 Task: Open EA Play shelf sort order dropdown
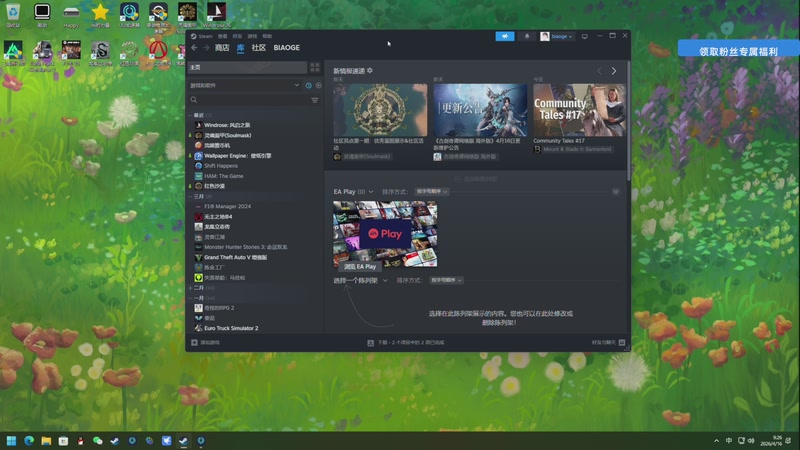tap(432, 191)
